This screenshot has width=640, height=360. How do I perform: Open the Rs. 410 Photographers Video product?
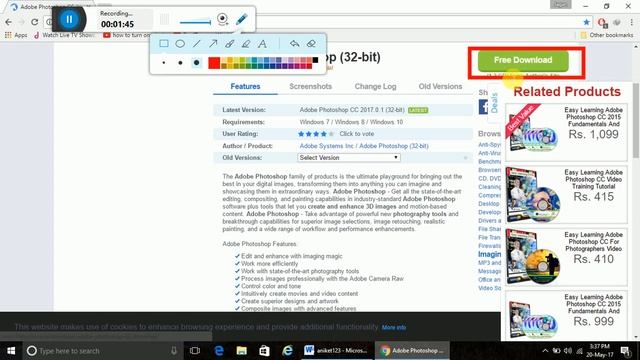[567, 257]
